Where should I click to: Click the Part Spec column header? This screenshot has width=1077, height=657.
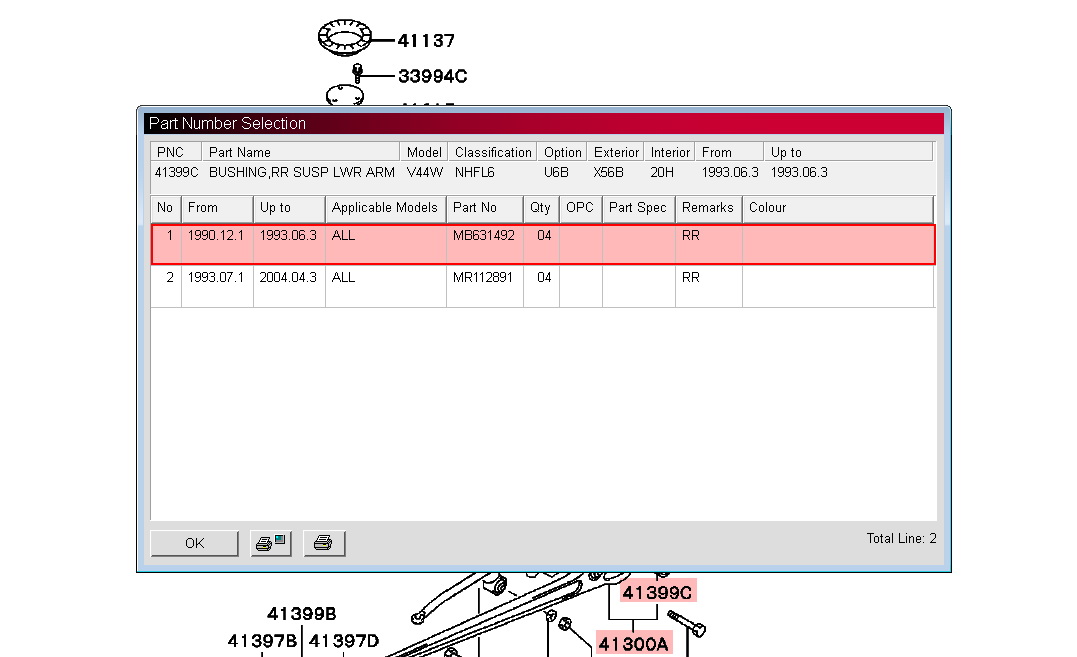tap(638, 208)
